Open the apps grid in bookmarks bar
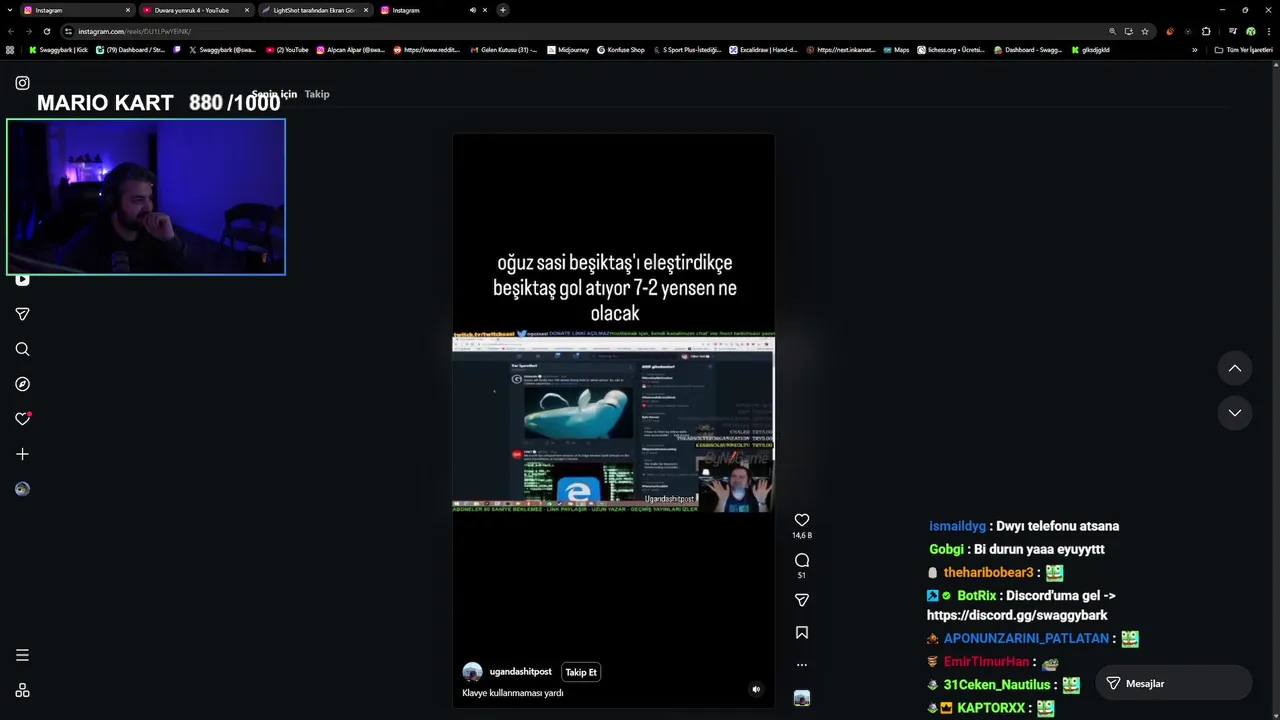Viewport: 1280px width, 720px height. (10, 50)
